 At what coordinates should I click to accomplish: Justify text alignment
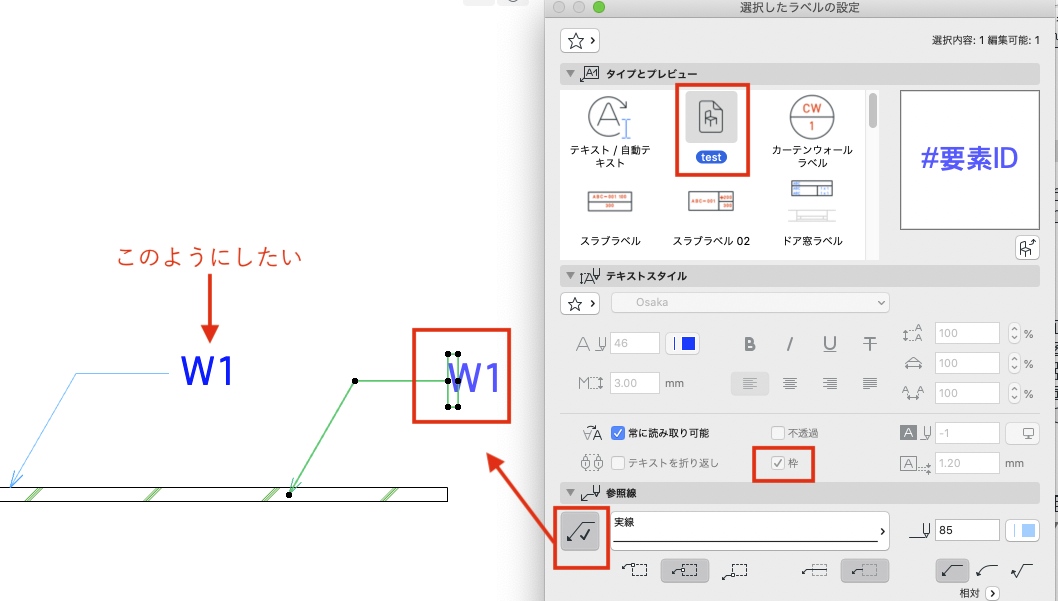click(870, 383)
